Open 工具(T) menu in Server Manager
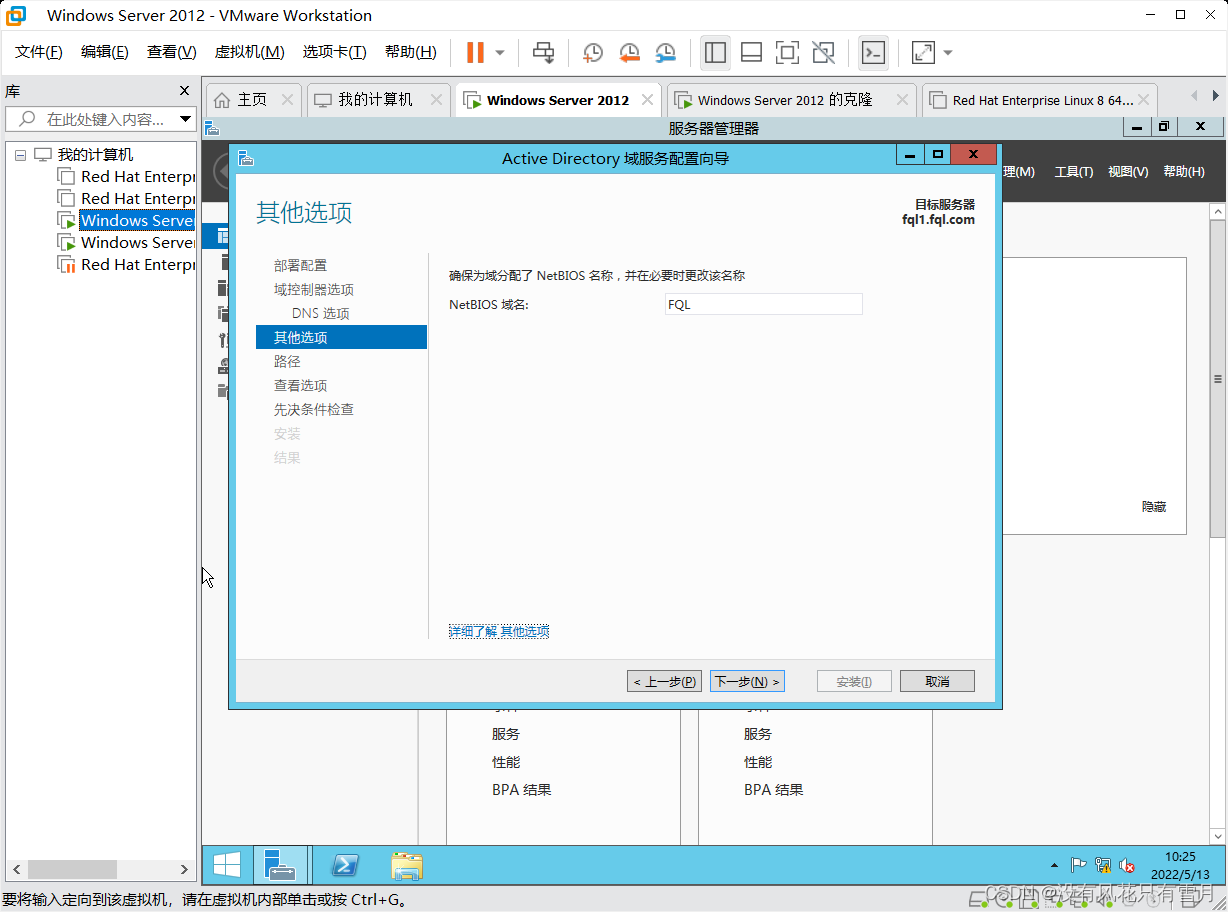1228x912 pixels. [x=1074, y=172]
